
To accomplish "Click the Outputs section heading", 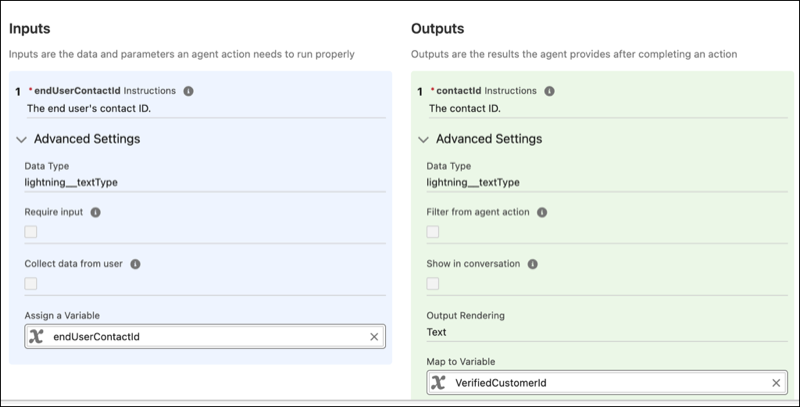I will 437,29.
